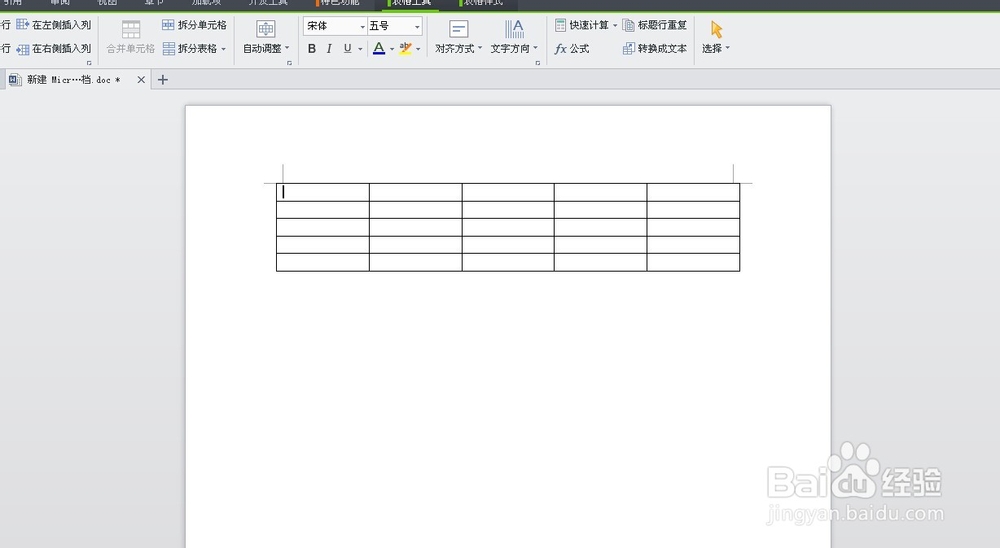The image size is (1000, 548).
Task: Open dialog launcher beside 文字方向 group
Action: coord(538,63)
